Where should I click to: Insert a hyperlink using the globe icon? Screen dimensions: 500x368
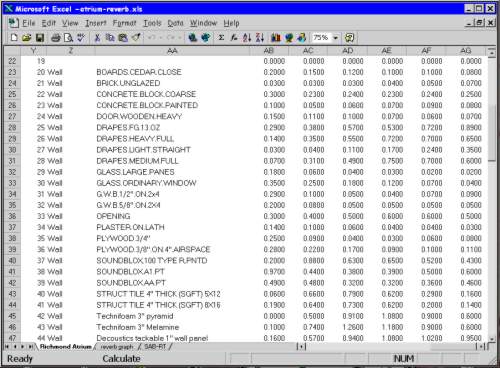click(x=193, y=38)
